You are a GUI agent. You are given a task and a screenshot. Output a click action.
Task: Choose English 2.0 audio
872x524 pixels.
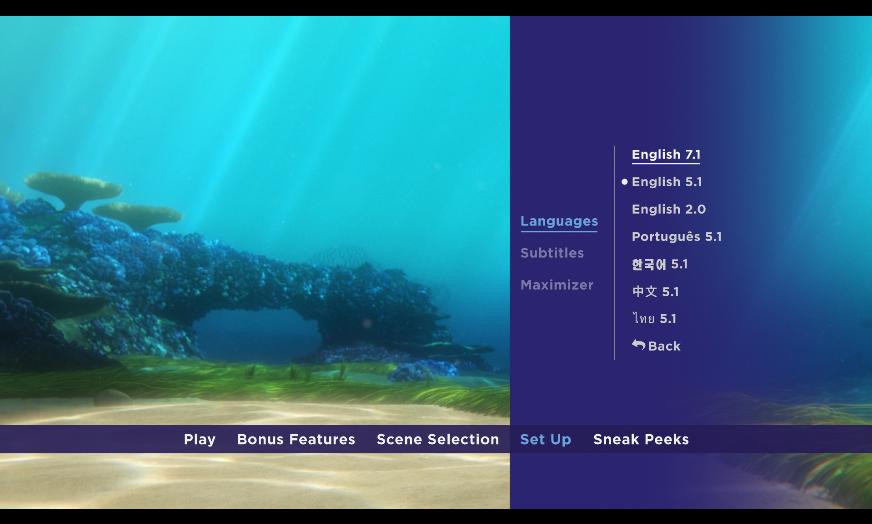pos(668,209)
